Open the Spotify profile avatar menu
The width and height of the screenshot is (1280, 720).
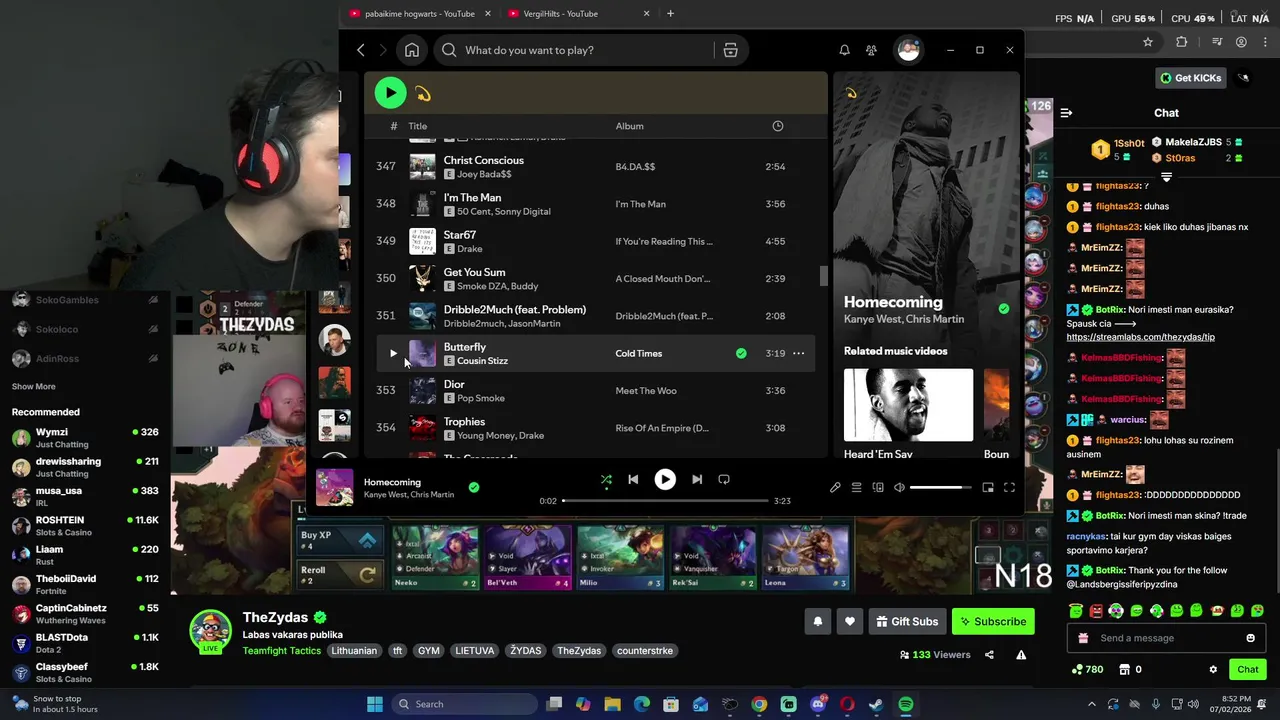tap(908, 50)
